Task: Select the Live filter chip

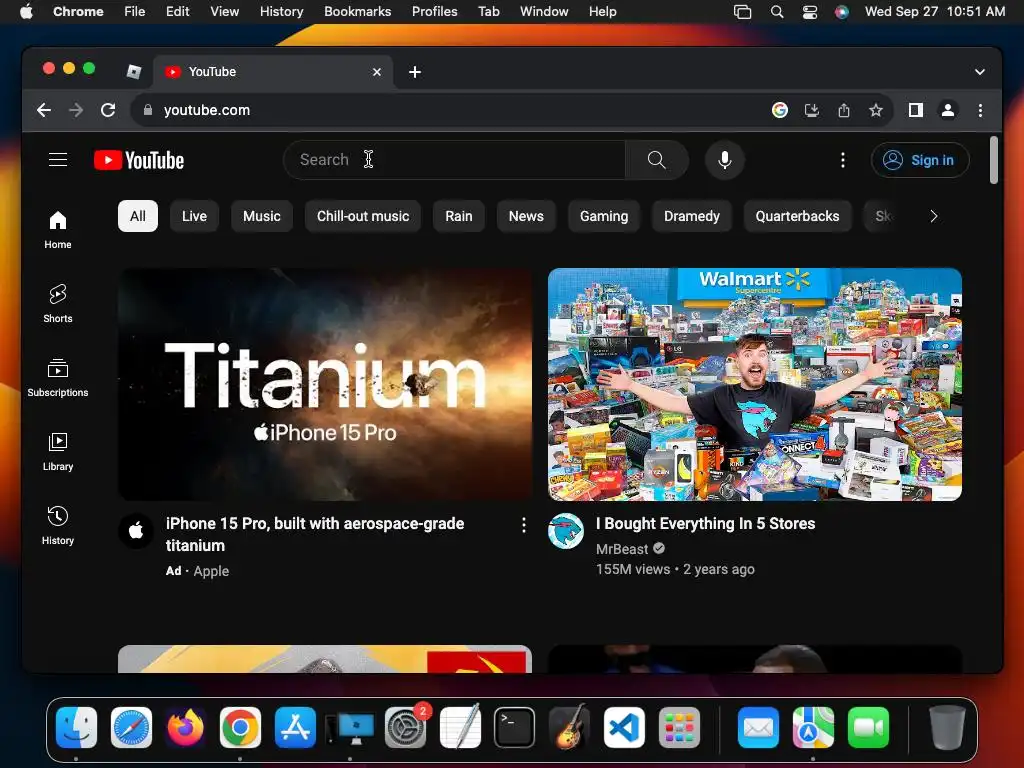Action: click(194, 216)
